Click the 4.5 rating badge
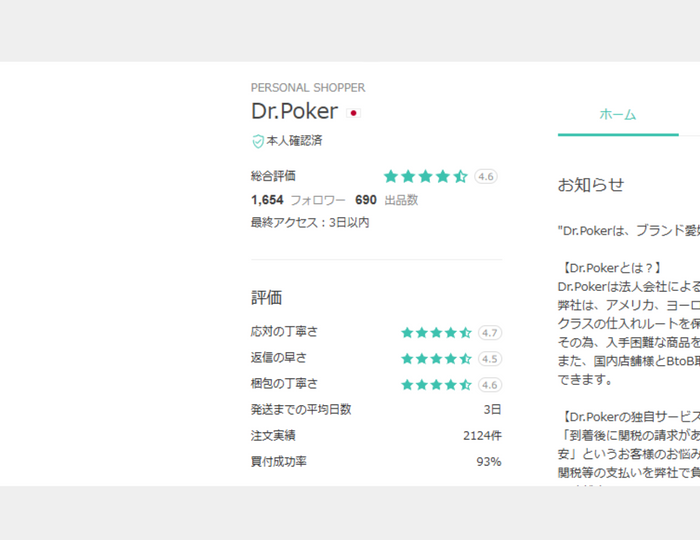This screenshot has height=540, width=700. (490, 358)
